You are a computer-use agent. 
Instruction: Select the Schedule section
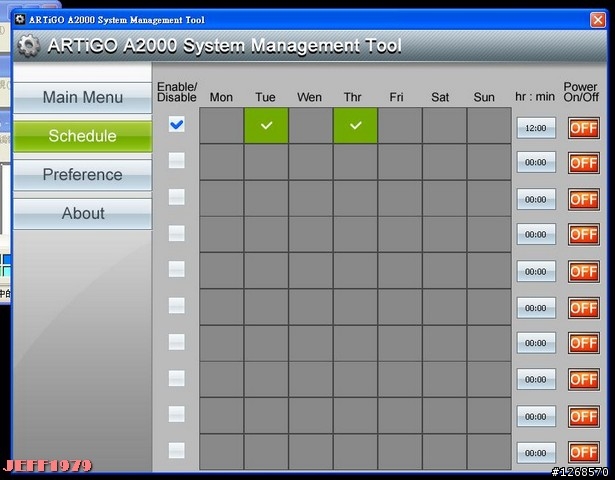point(82,136)
